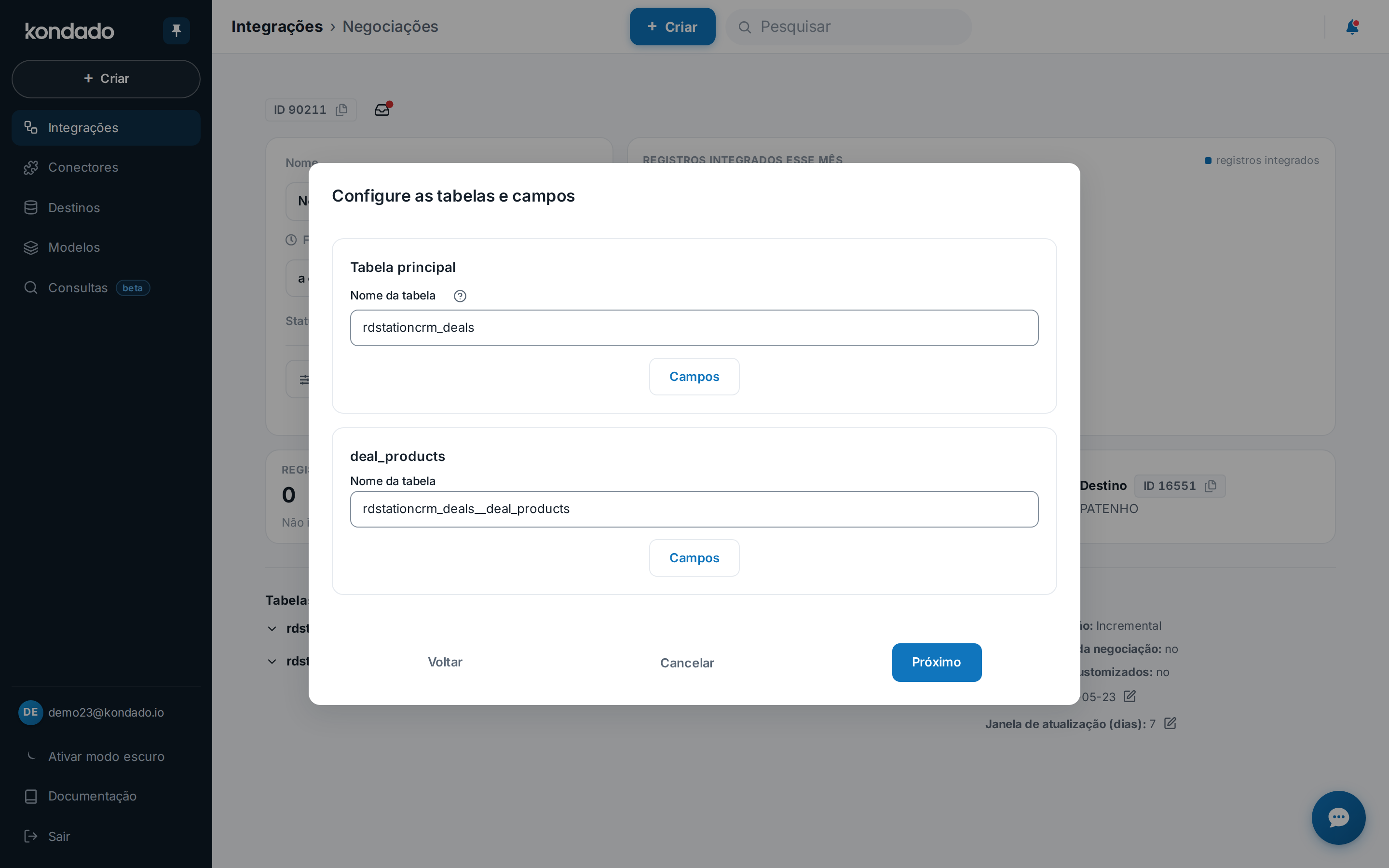Expand the second rdst table row chevron
Image resolution: width=1389 pixels, height=868 pixels.
click(272, 661)
